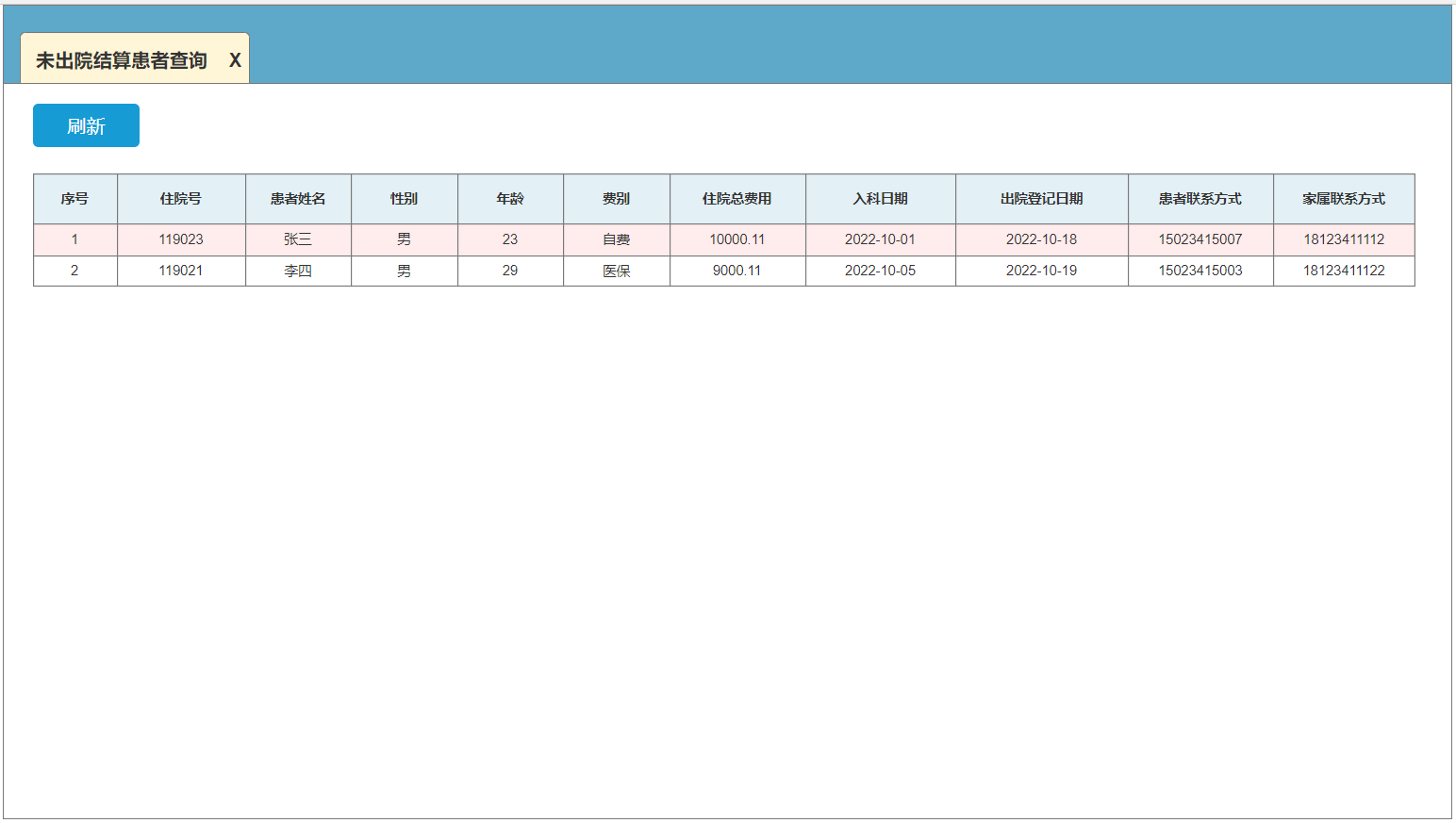This screenshot has height=823, width=1456.
Task: Click the 年龄 column header
Action: tap(510, 199)
